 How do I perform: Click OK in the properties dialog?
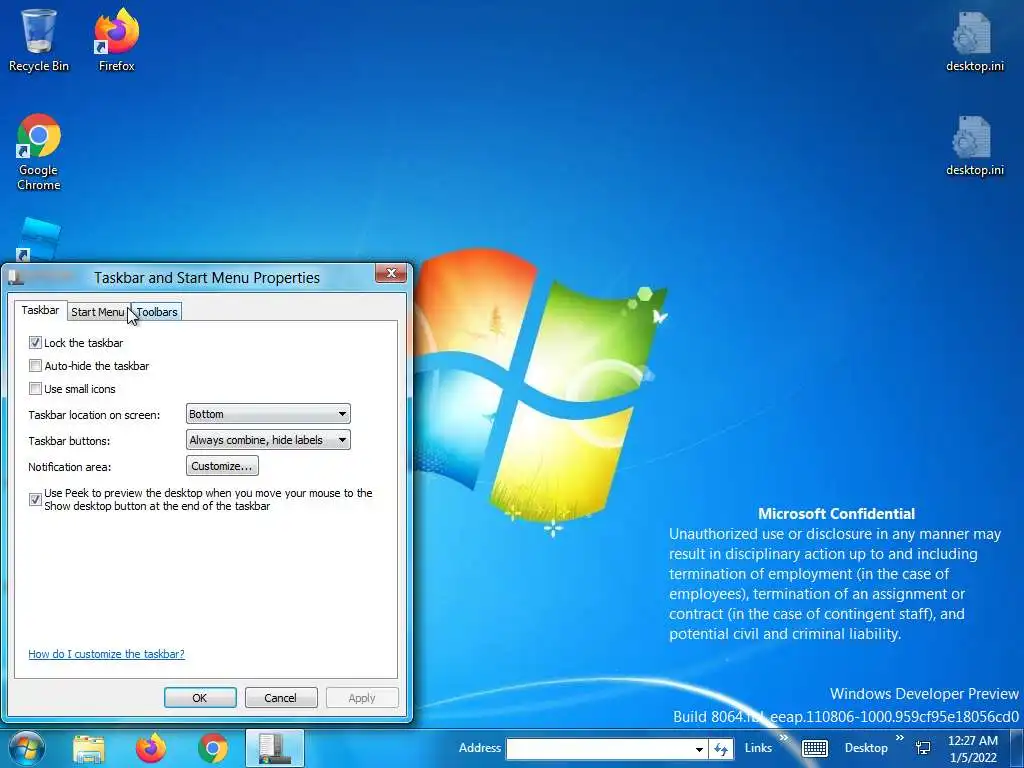coord(200,697)
